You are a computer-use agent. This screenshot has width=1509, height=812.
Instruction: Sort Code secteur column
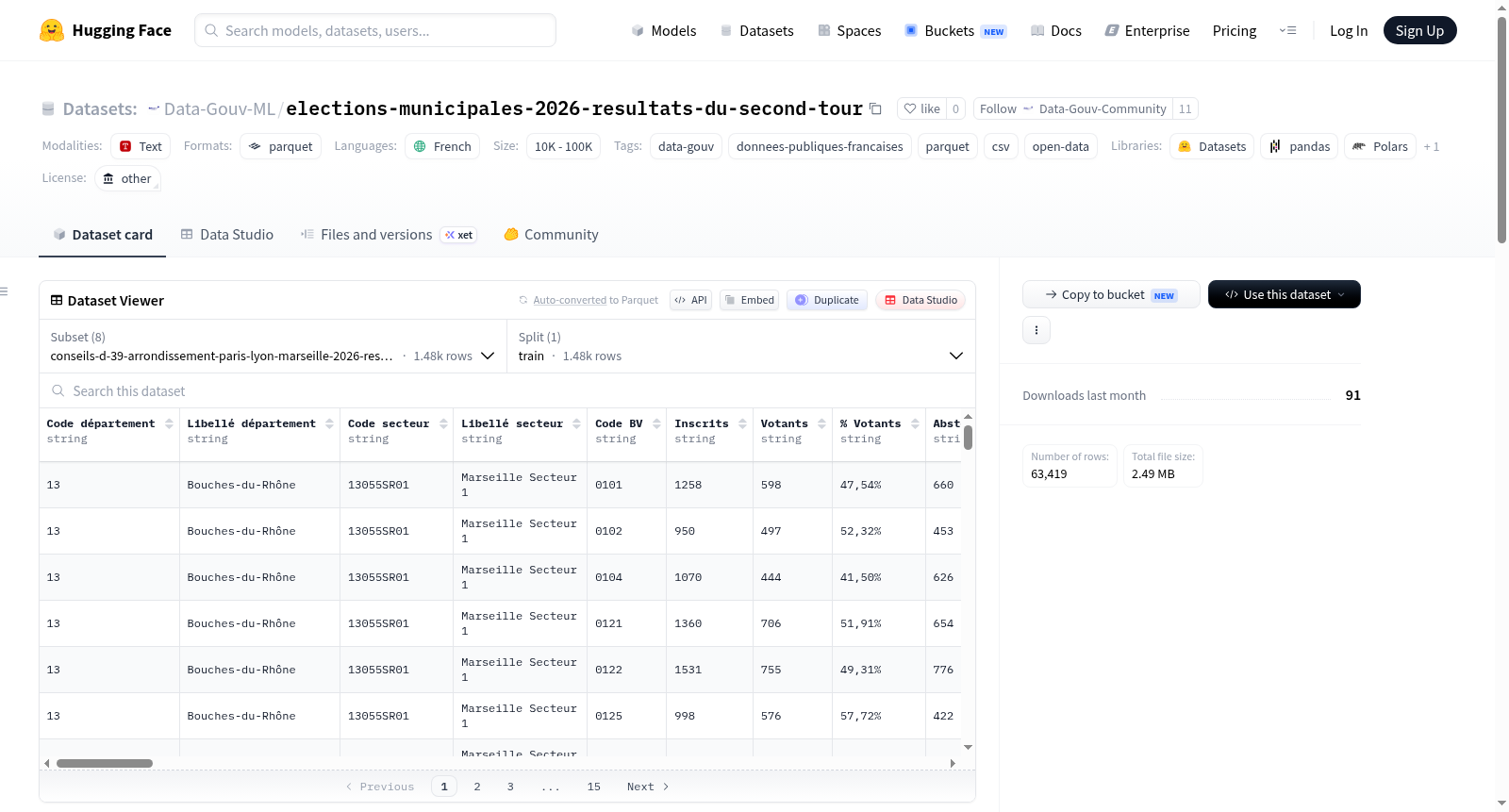click(x=442, y=423)
